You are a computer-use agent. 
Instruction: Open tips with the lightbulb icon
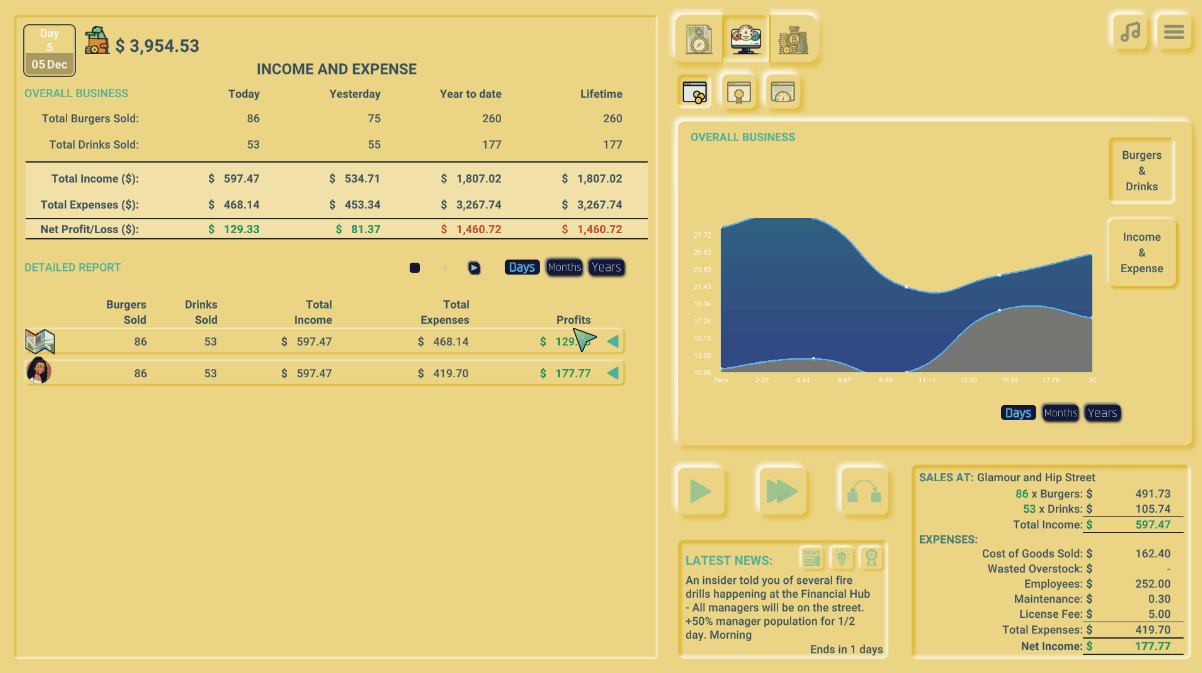tap(841, 557)
